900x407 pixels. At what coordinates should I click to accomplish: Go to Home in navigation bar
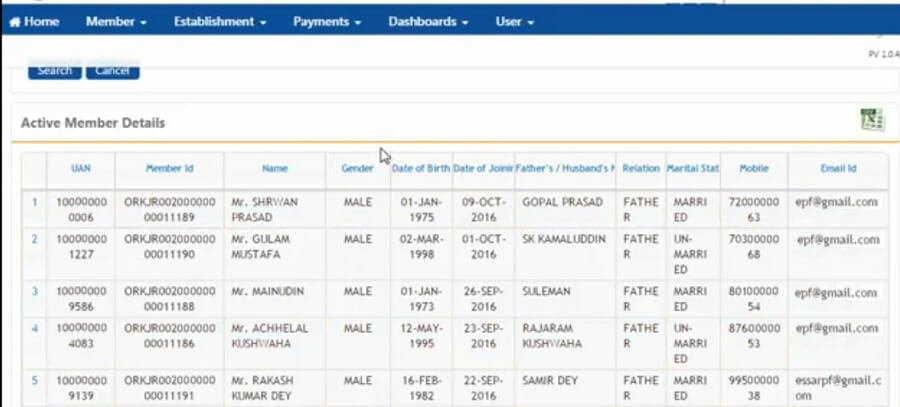[x=35, y=21]
